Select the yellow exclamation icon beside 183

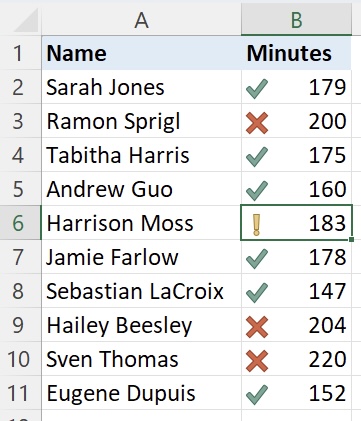pyautogui.click(x=256, y=225)
